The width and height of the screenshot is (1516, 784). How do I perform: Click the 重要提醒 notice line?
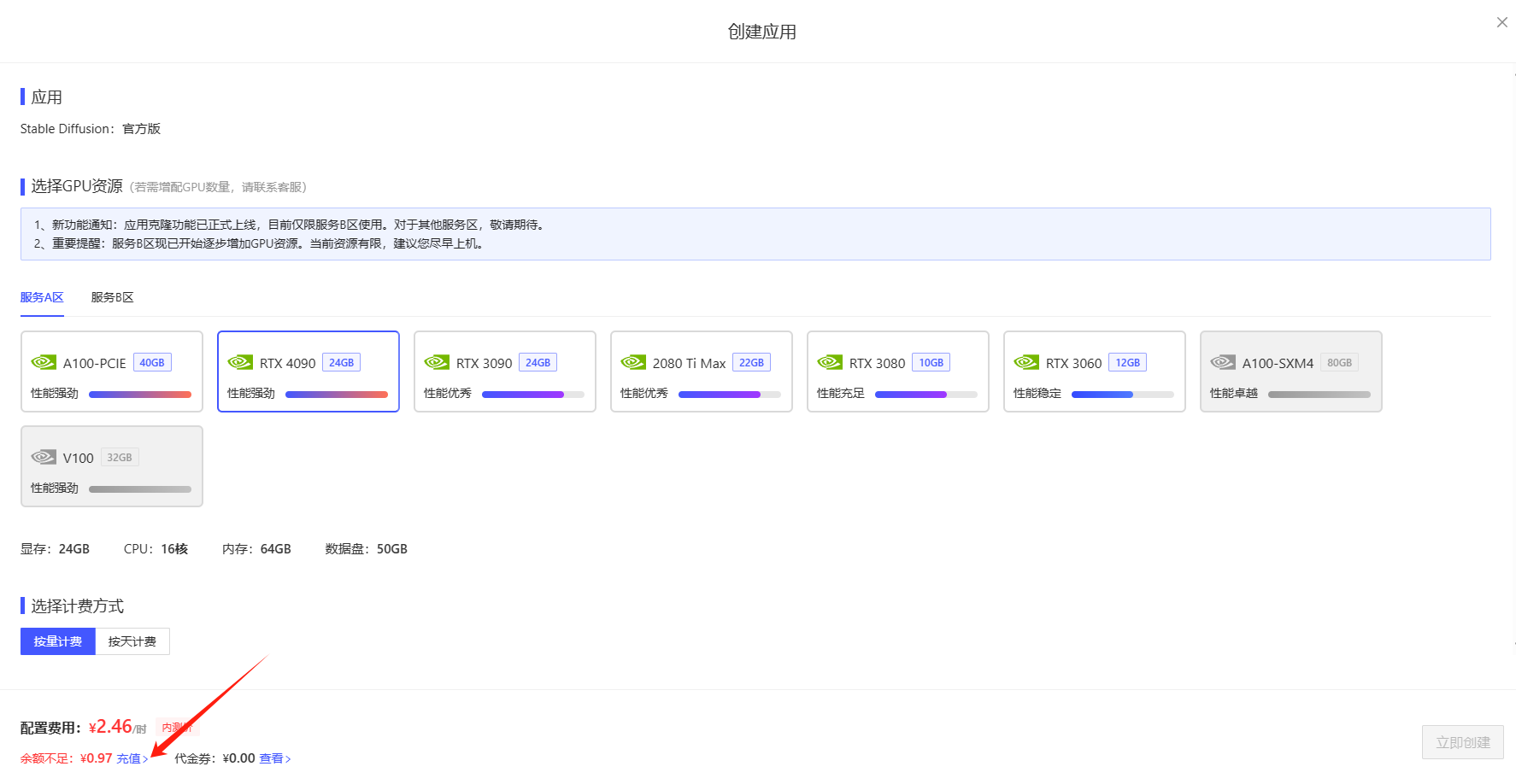click(x=261, y=243)
